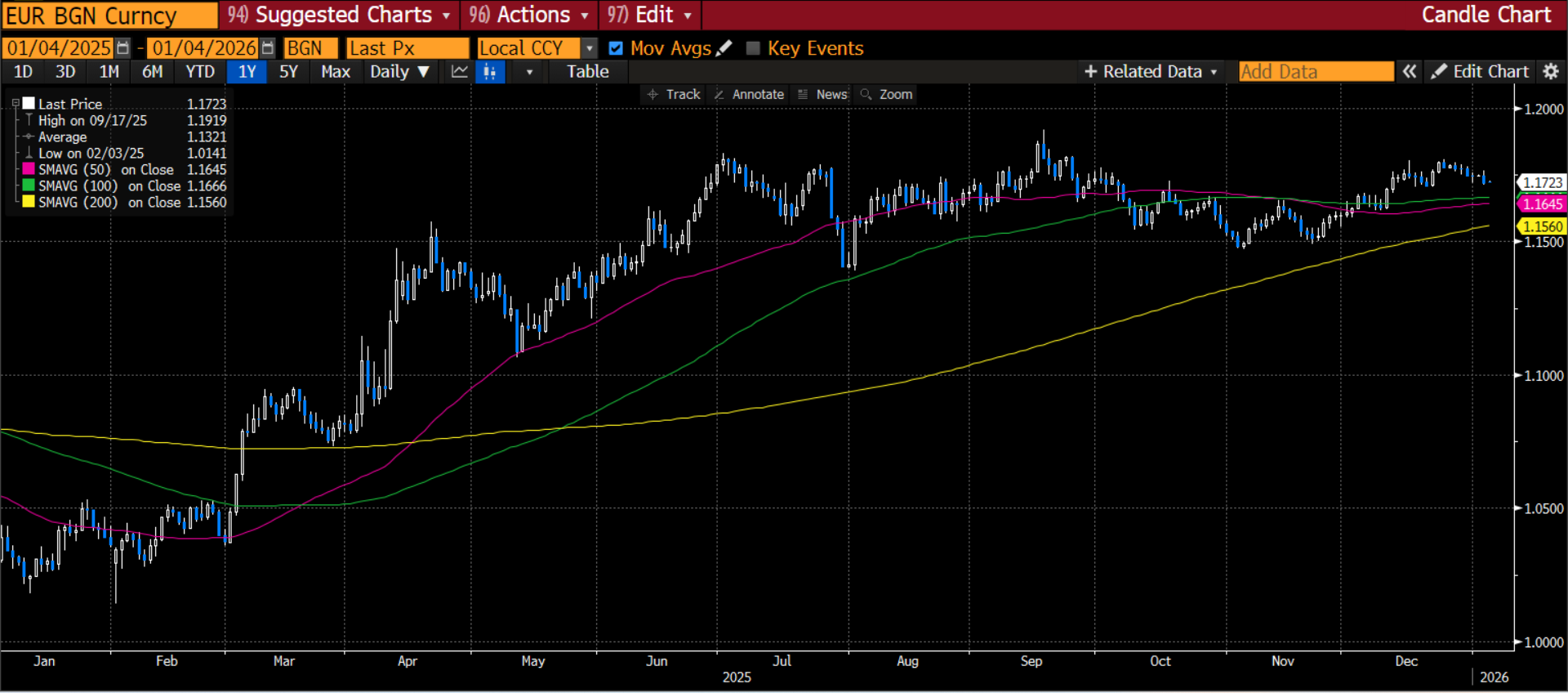Activate the Track crosshair tool
The image size is (1568, 693).
(x=674, y=95)
